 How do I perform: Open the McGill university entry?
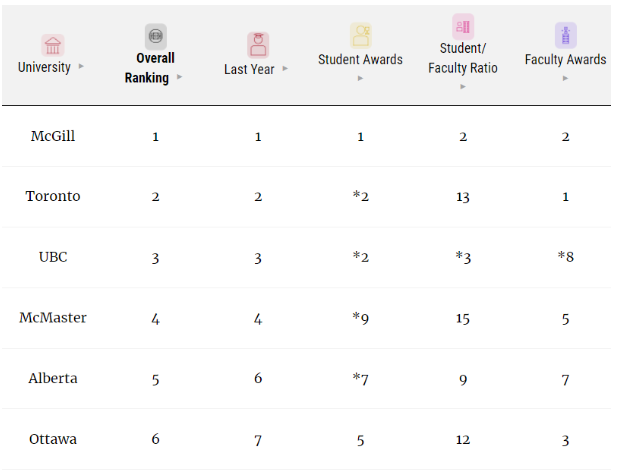pyautogui.click(x=53, y=136)
